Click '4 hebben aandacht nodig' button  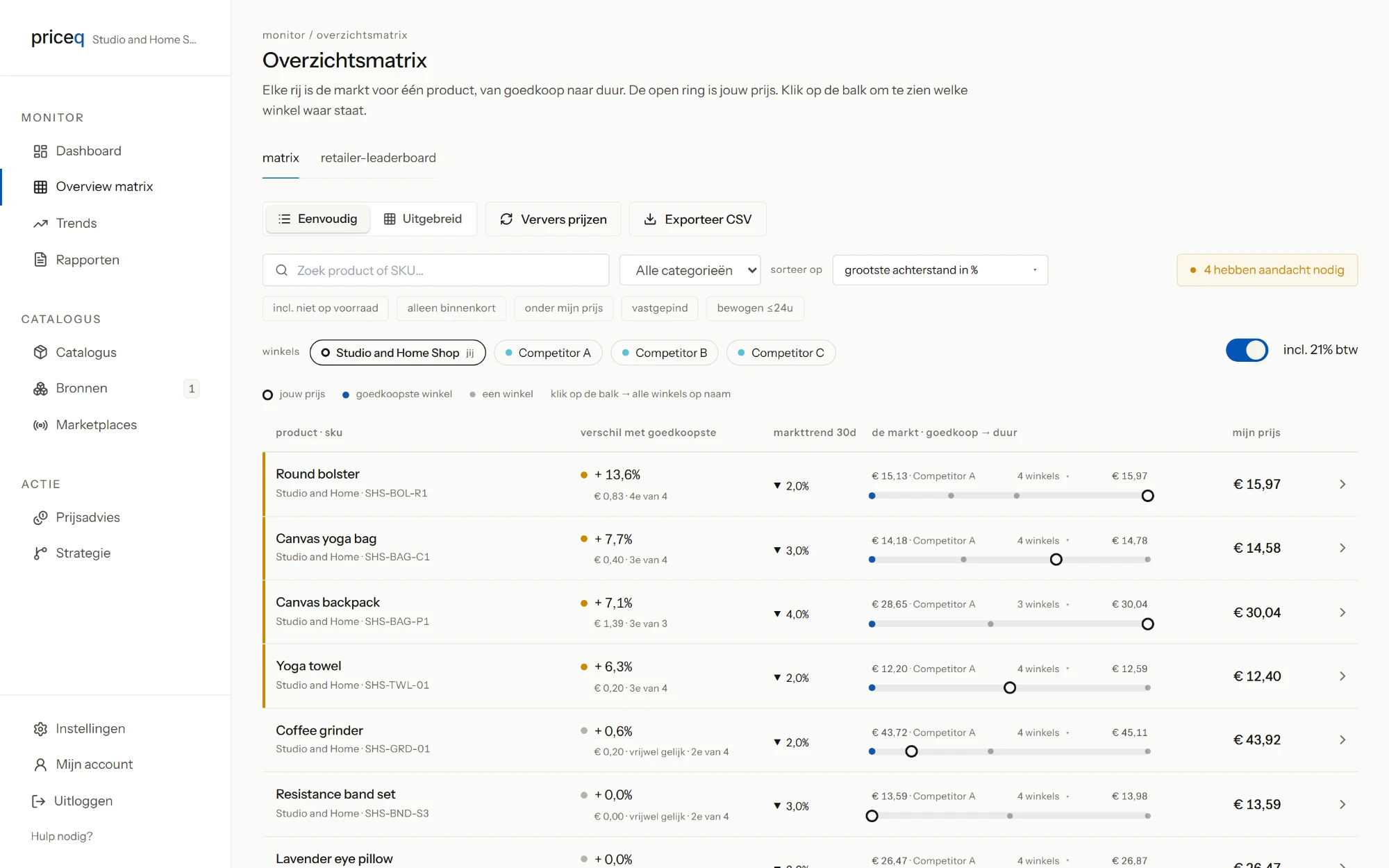[1267, 270]
